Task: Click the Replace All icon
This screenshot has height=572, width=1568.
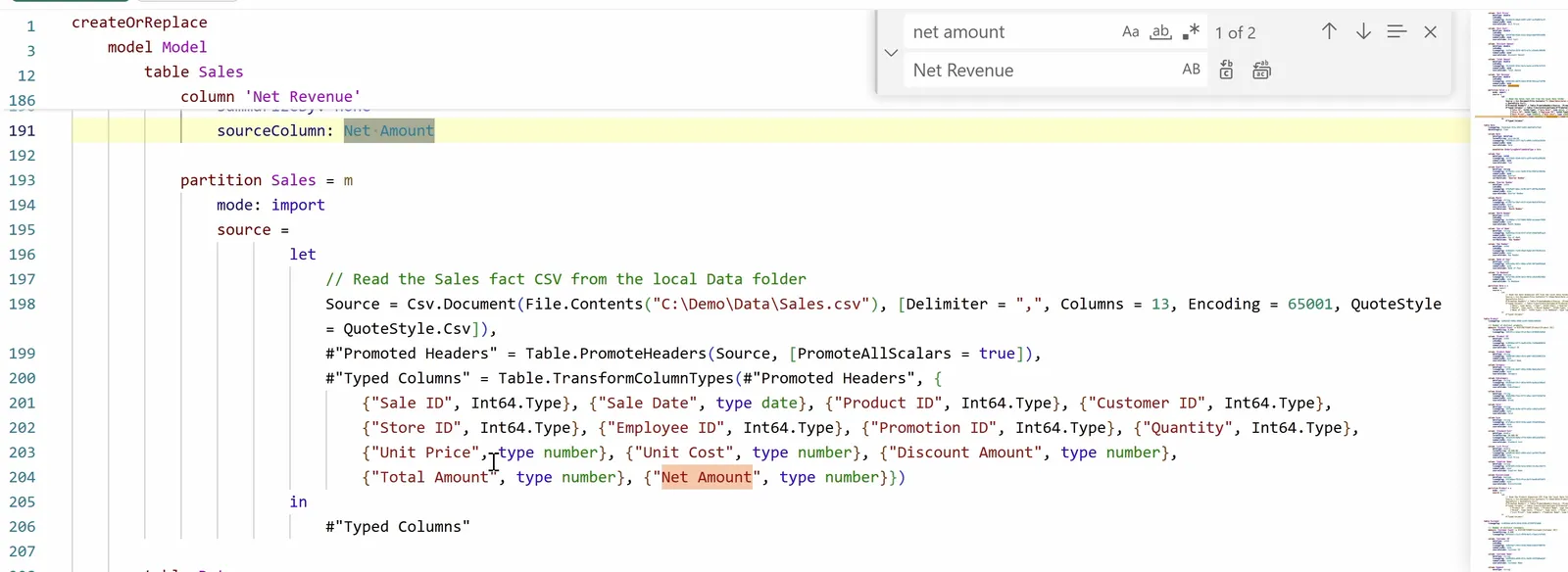Action: [1261, 70]
